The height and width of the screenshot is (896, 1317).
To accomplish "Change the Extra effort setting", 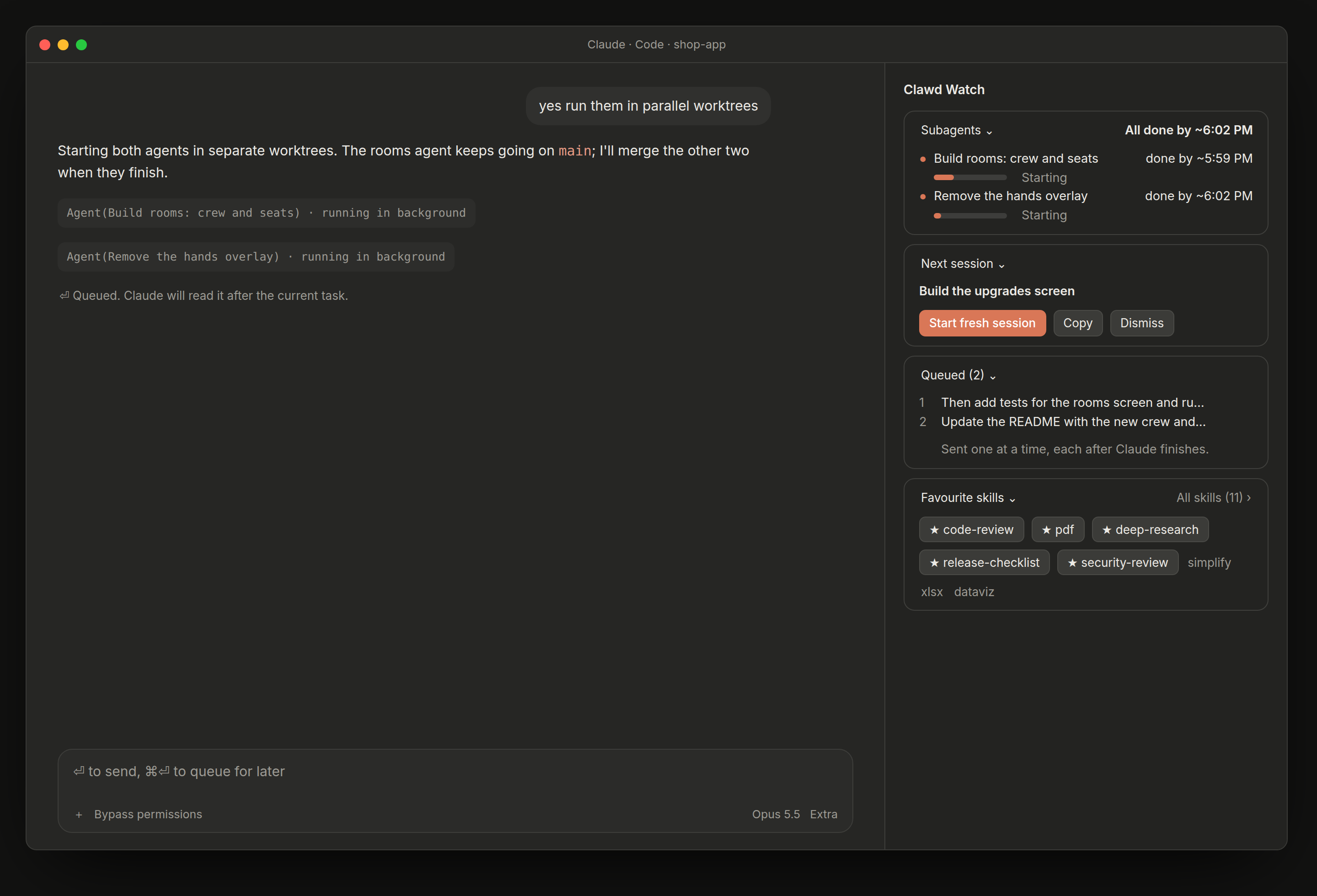I will click(x=824, y=814).
